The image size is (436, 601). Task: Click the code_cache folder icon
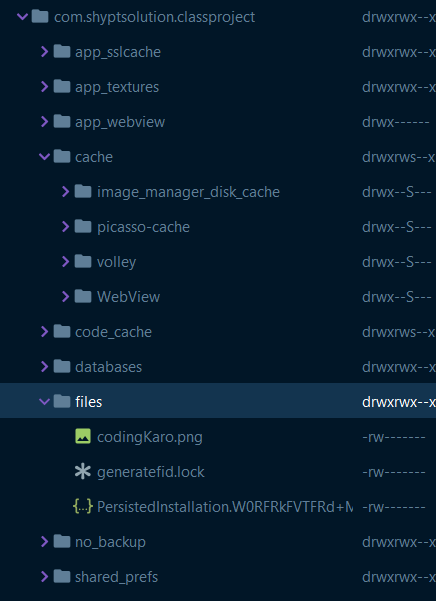62,332
